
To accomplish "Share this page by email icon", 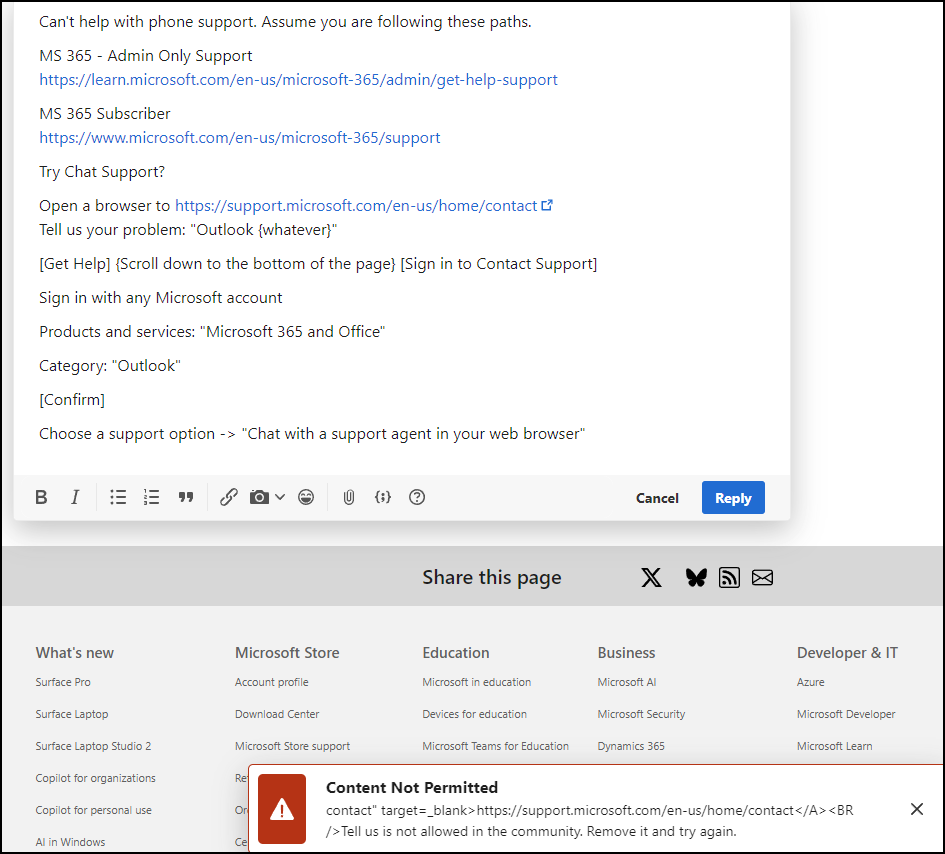I will (762, 578).
